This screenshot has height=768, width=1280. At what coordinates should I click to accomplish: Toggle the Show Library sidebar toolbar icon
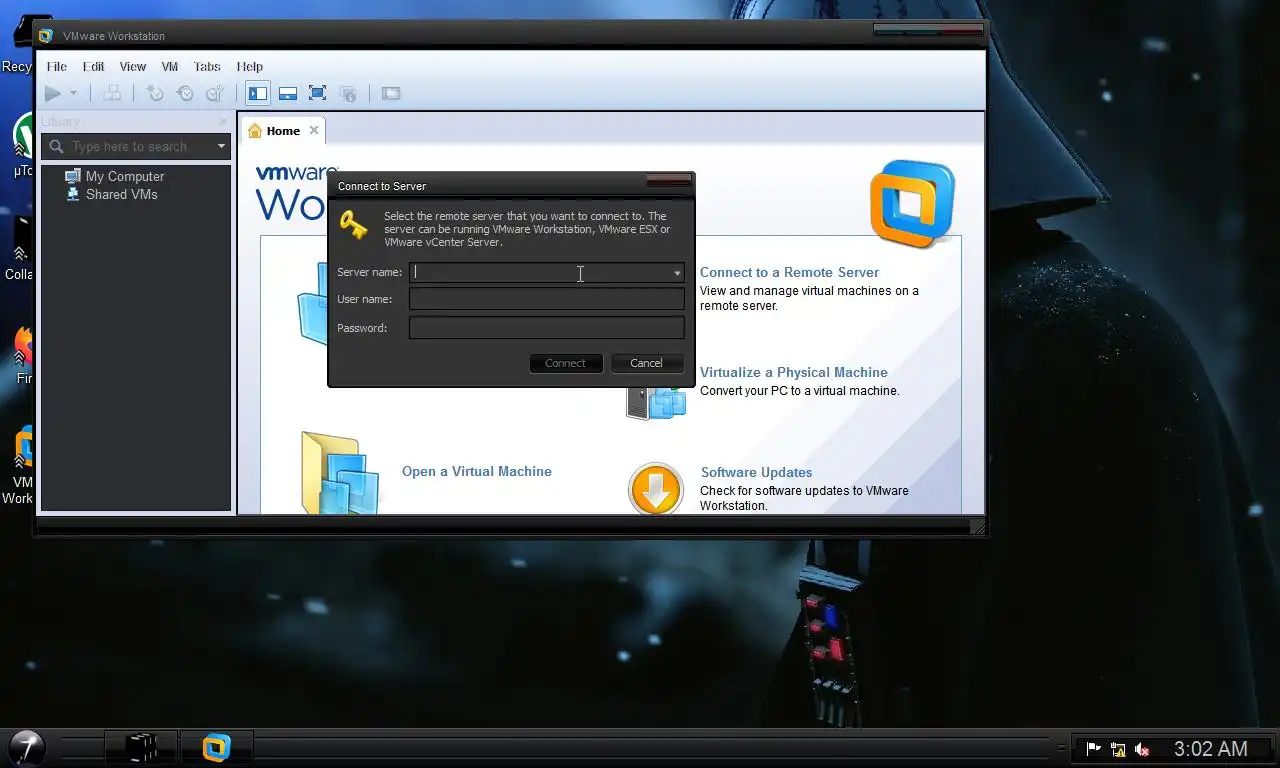258,93
